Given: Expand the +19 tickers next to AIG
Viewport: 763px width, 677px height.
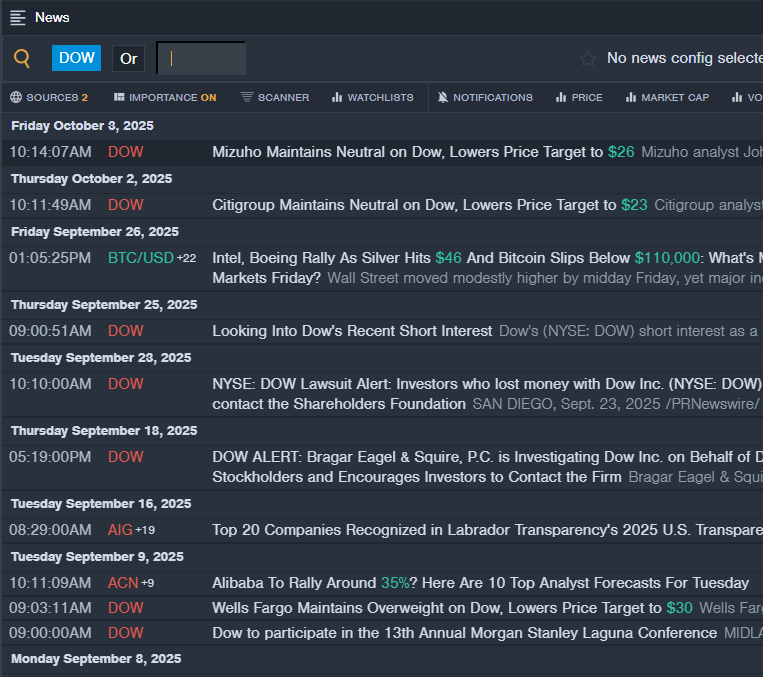Looking at the screenshot, I should [x=145, y=530].
